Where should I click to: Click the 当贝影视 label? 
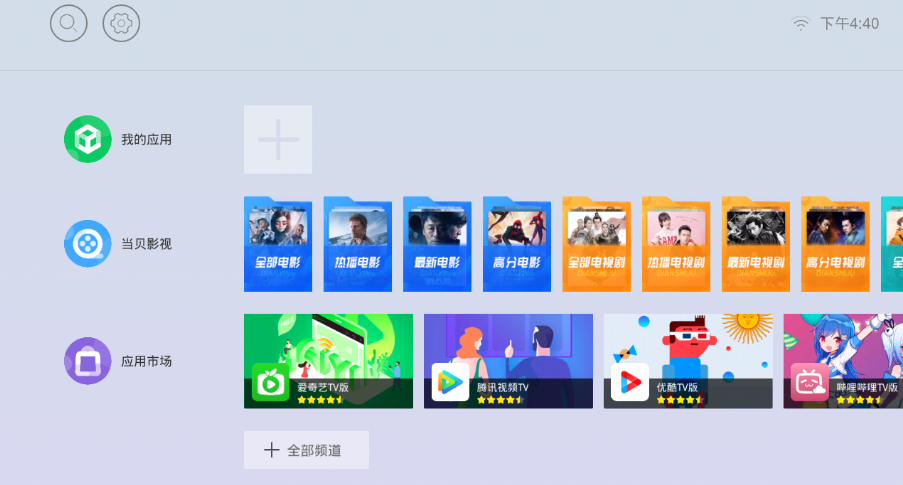146,244
